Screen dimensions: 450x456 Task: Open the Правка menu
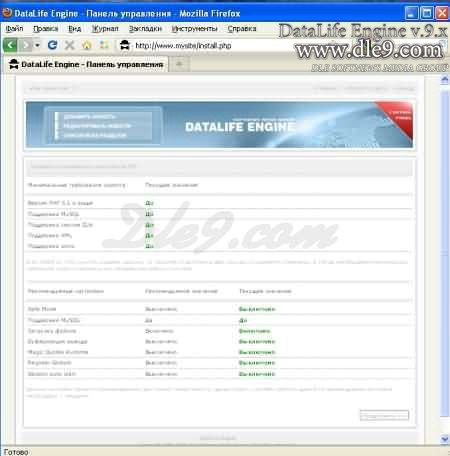(45, 29)
